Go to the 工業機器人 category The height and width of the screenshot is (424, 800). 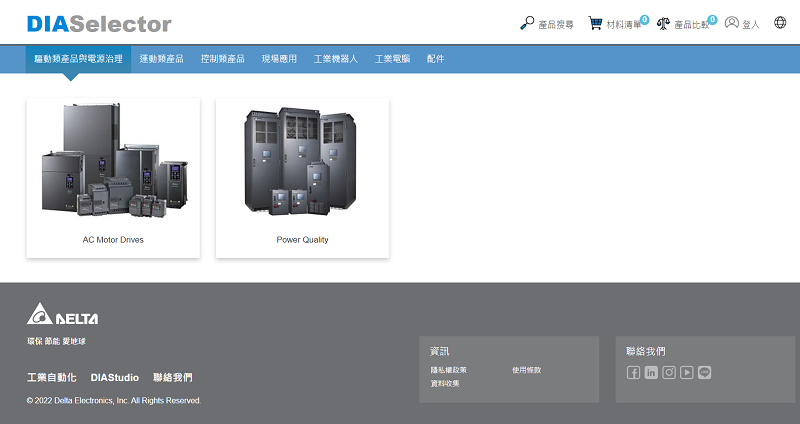(x=336, y=59)
